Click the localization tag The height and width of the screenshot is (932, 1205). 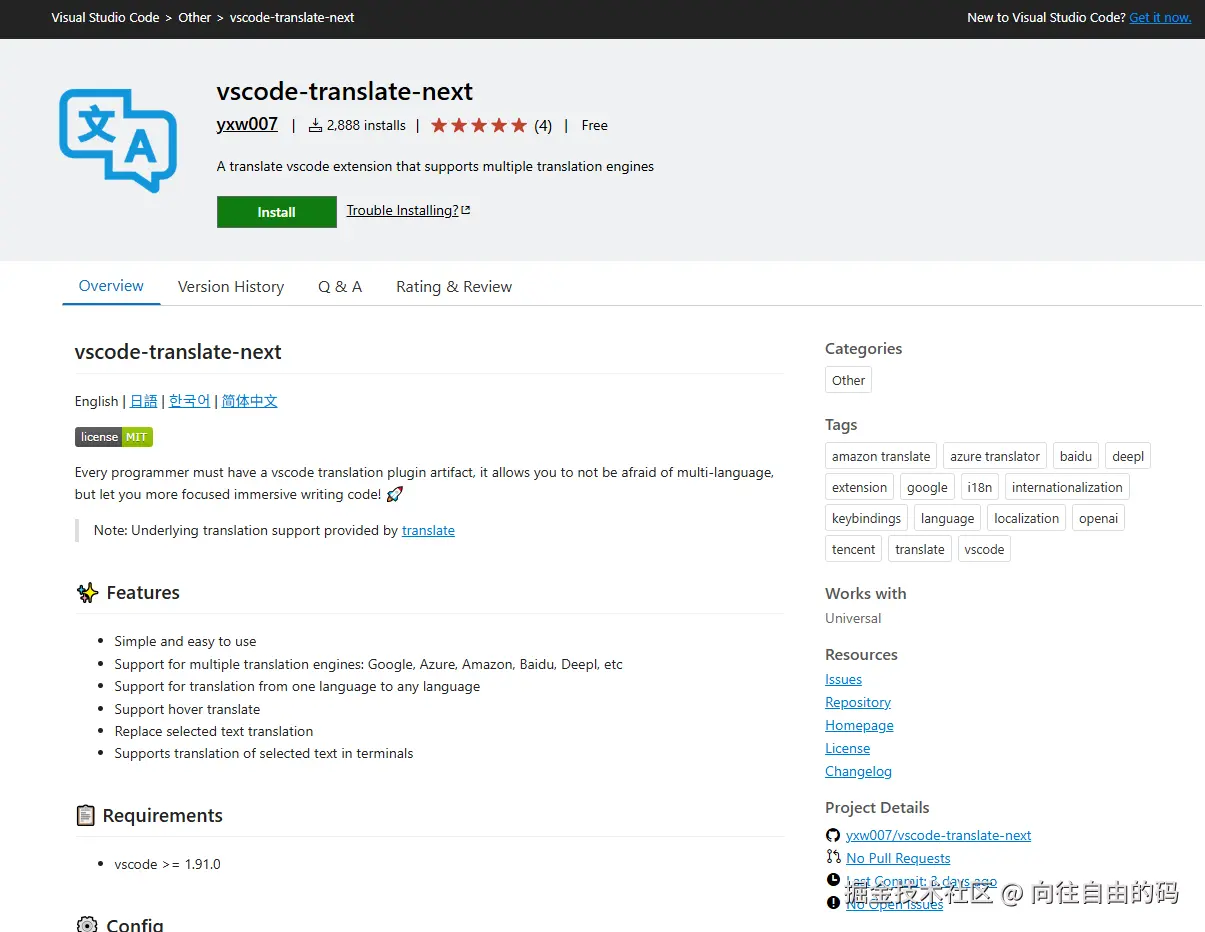(1026, 518)
